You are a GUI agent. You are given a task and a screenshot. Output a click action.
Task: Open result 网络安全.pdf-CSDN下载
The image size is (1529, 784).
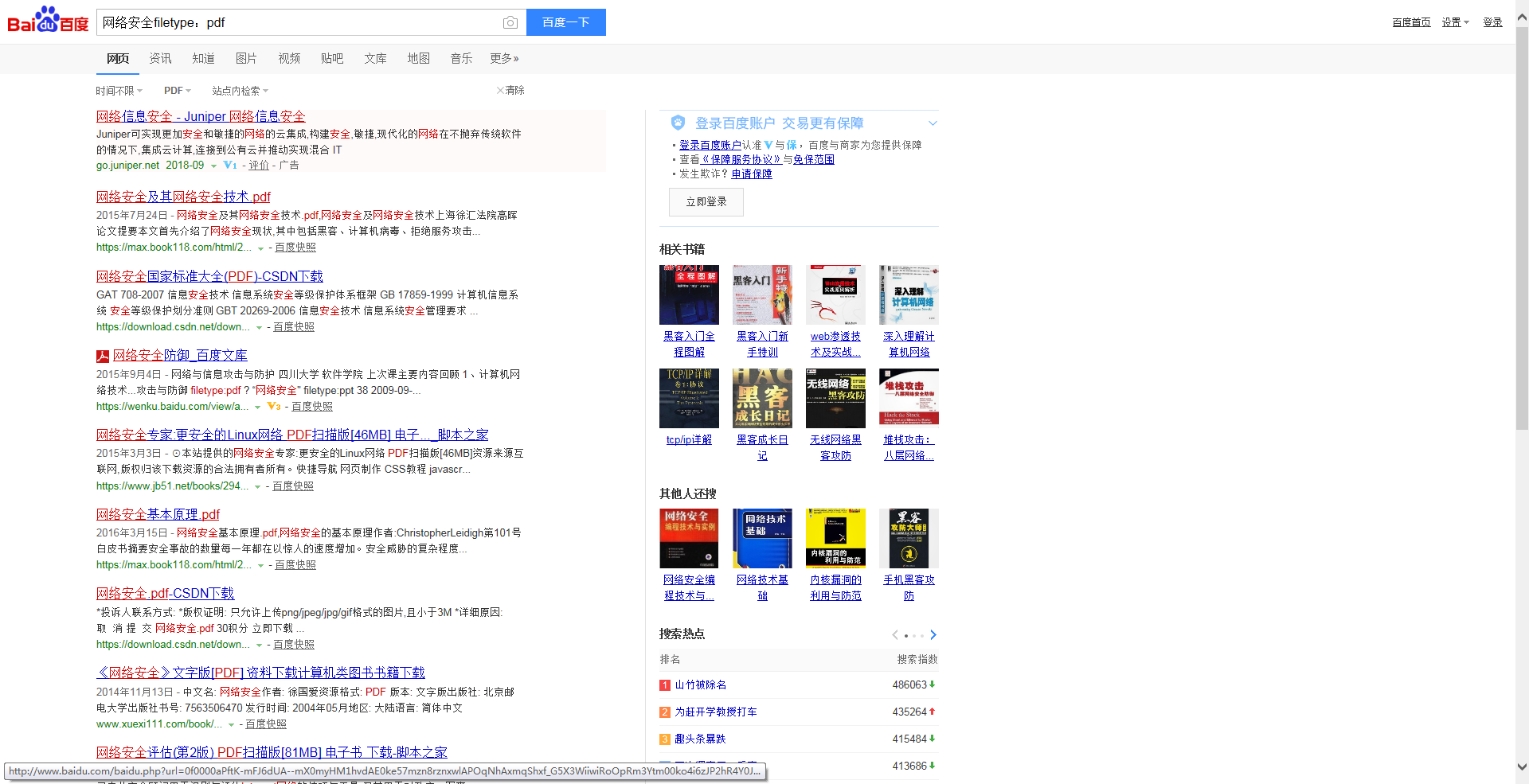165,593
